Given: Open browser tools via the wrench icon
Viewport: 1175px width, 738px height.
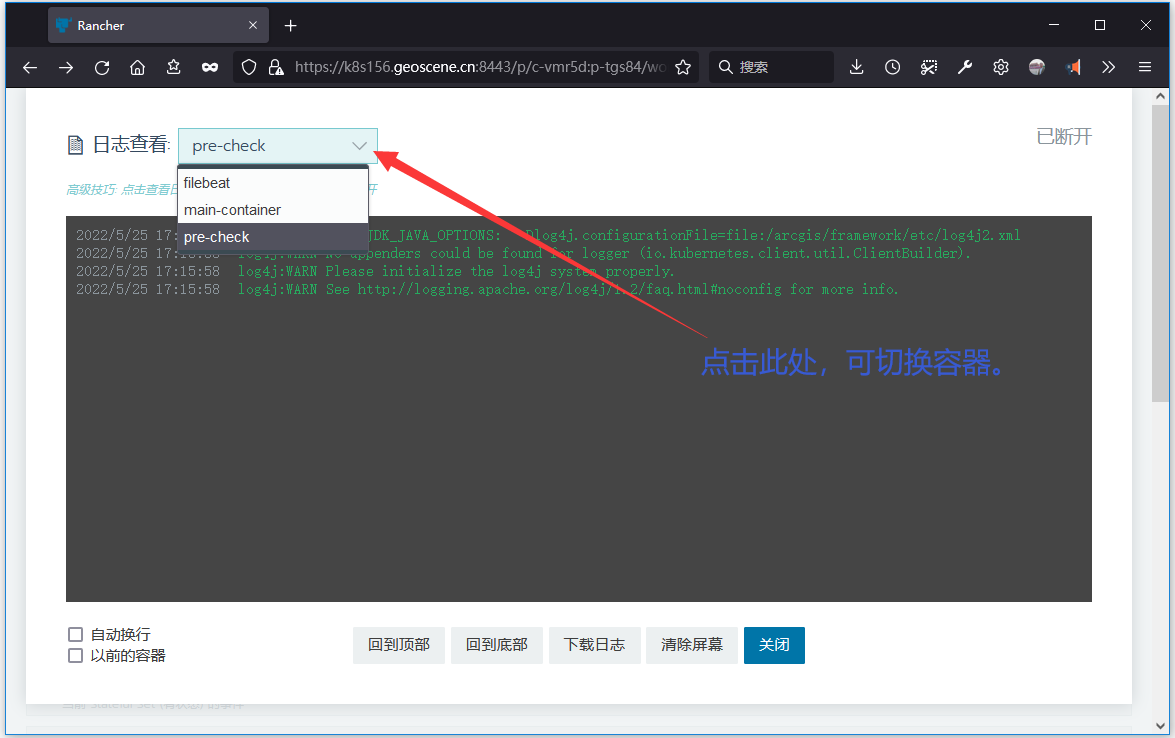Looking at the screenshot, I should coord(964,67).
